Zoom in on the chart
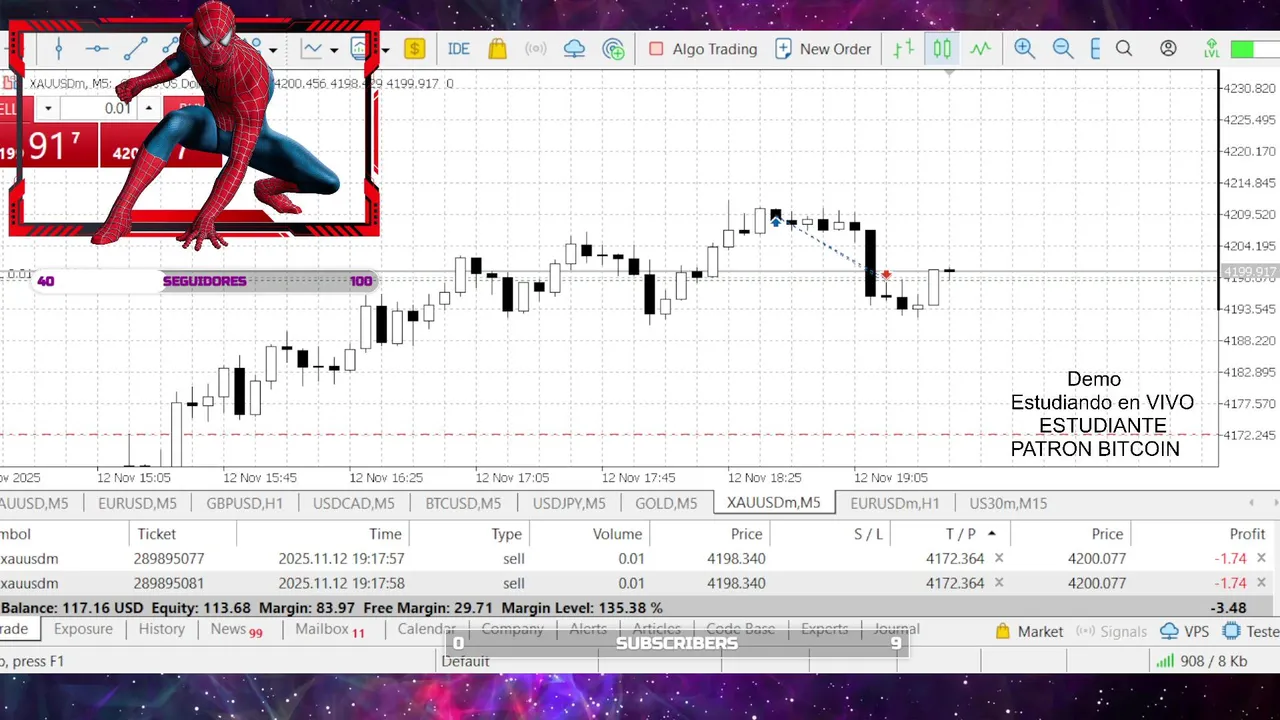The height and width of the screenshot is (720, 1280). click(x=1024, y=48)
